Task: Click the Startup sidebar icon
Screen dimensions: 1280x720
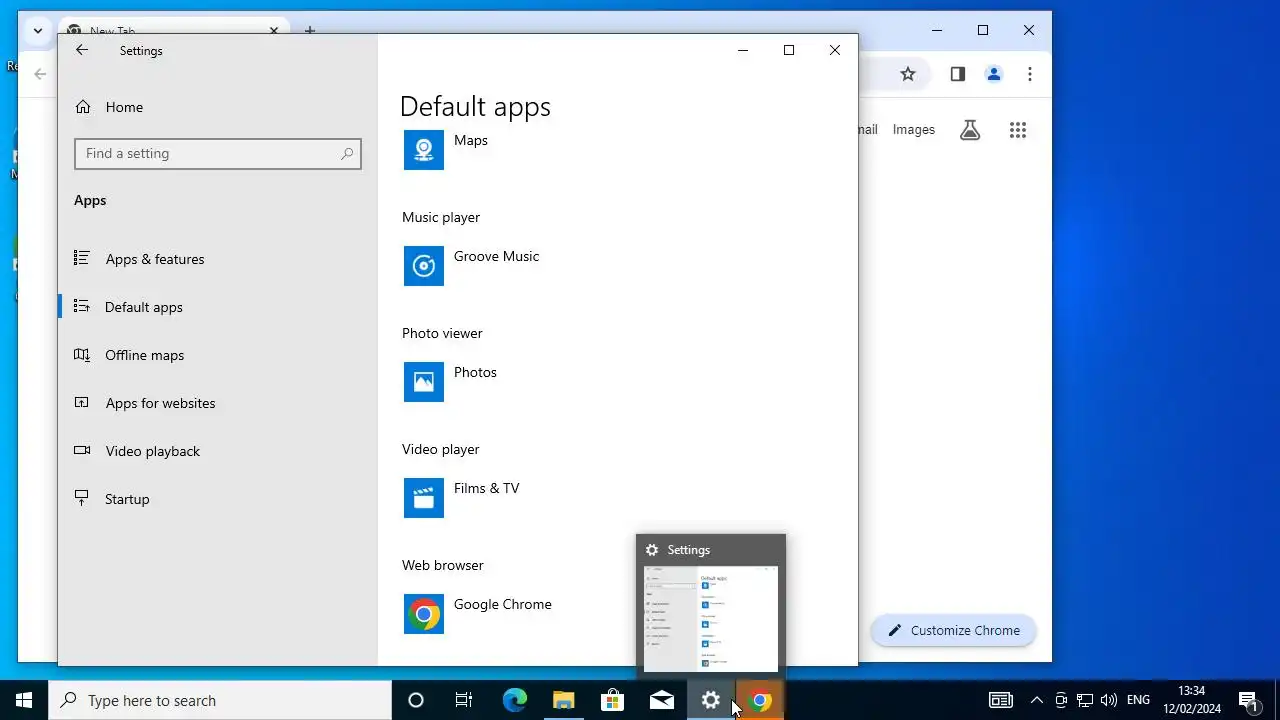Action: coord(82,498)
